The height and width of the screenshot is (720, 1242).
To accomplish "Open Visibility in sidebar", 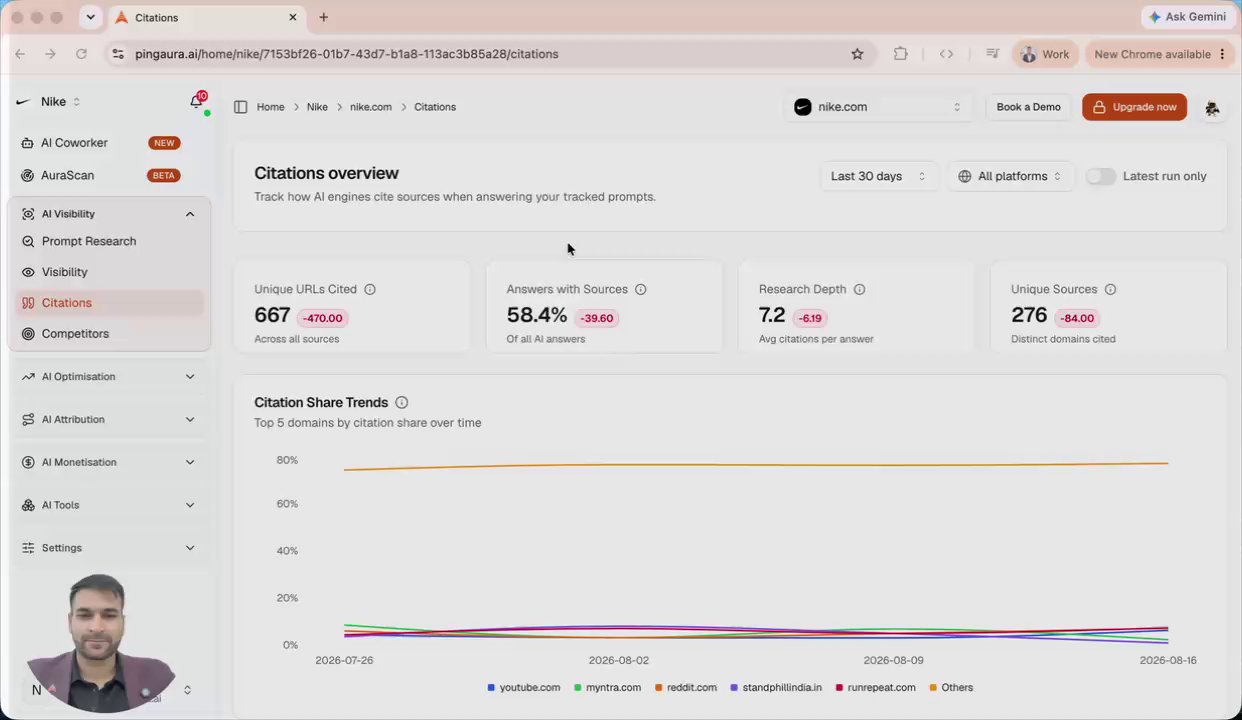I will click(x=108, y=272).
